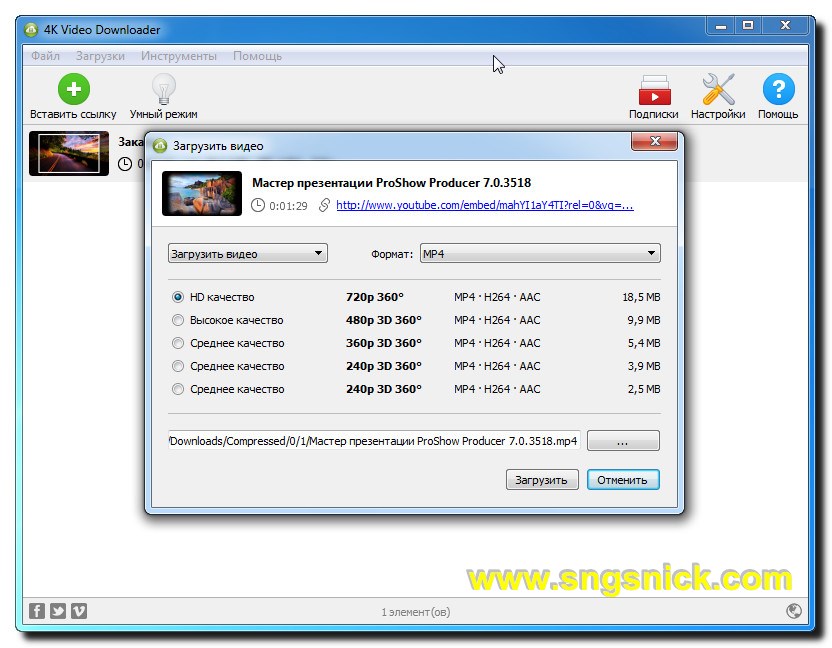Click the 0:01:29 duration text
832x648 pixels.
[x=288, y=206]
